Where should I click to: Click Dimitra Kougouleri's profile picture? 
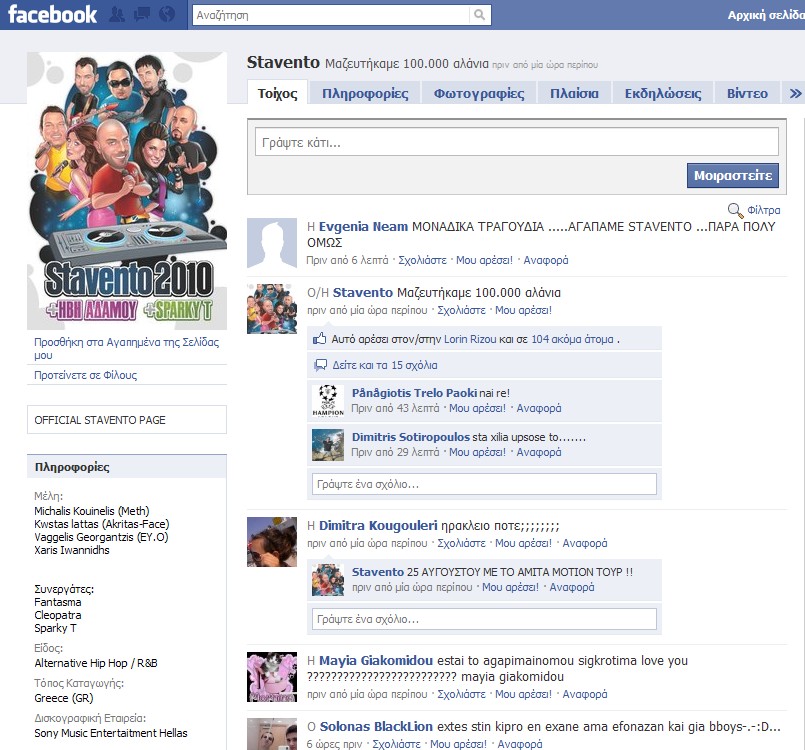[272, 542]
